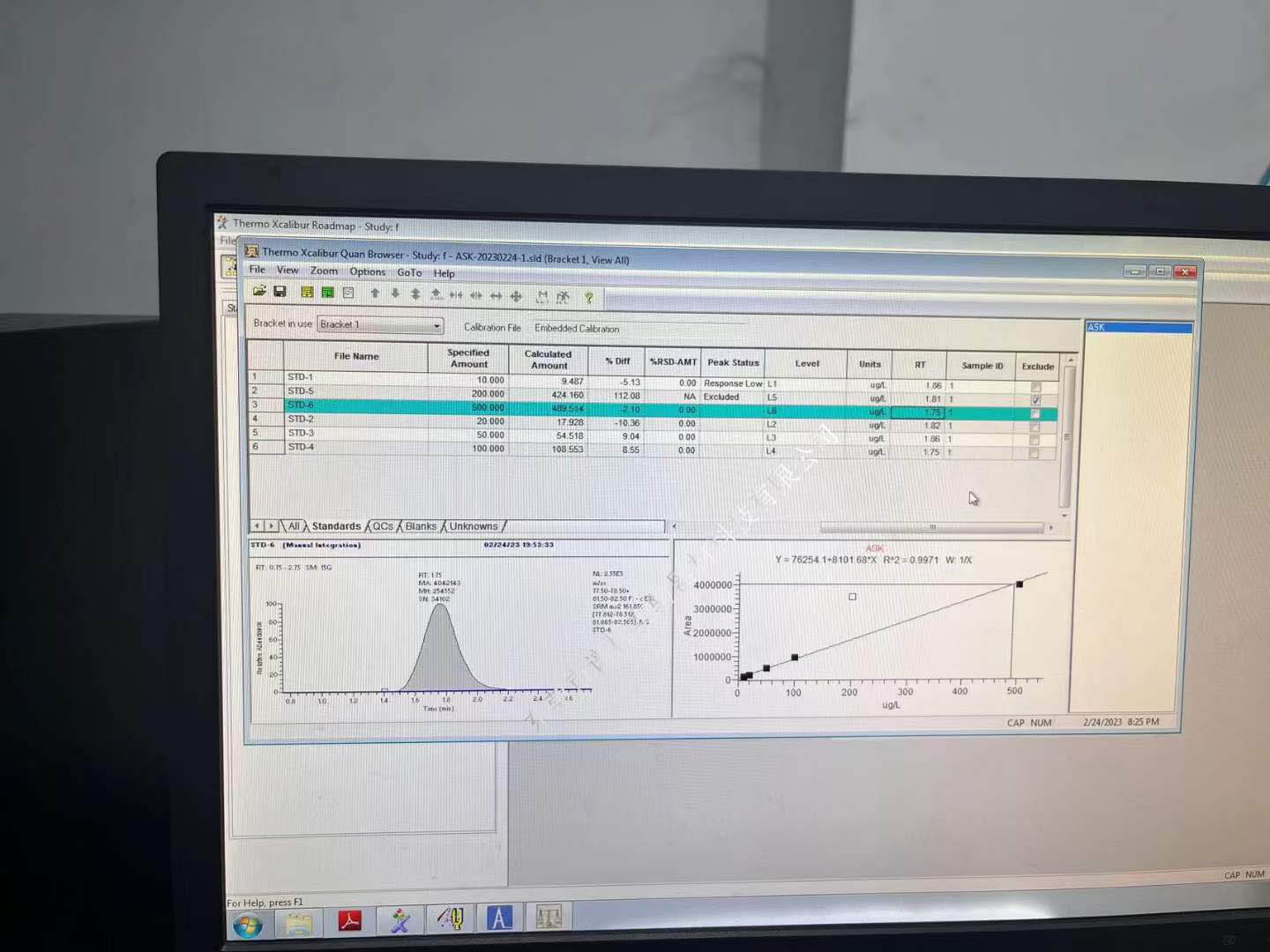Open Adobe Acrobat from the taskbar
This screenshot has width=1270, height=952.
point(350,920)
